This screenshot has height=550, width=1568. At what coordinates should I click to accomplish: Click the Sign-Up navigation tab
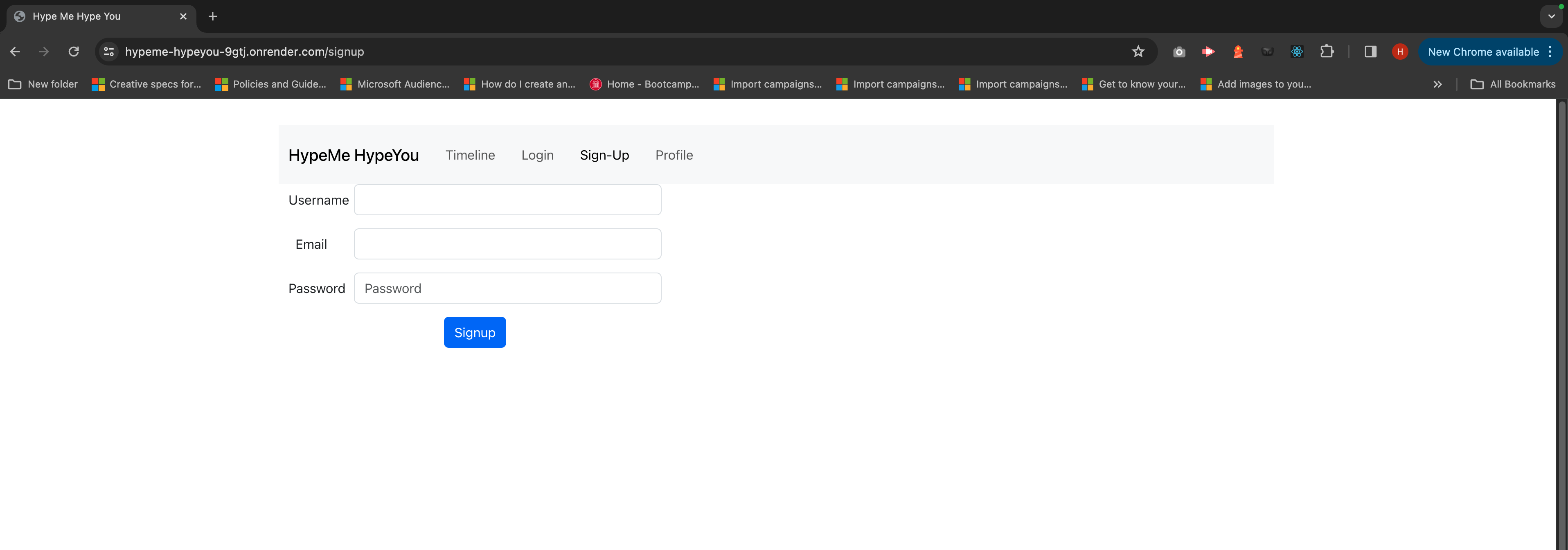(604, 155)
